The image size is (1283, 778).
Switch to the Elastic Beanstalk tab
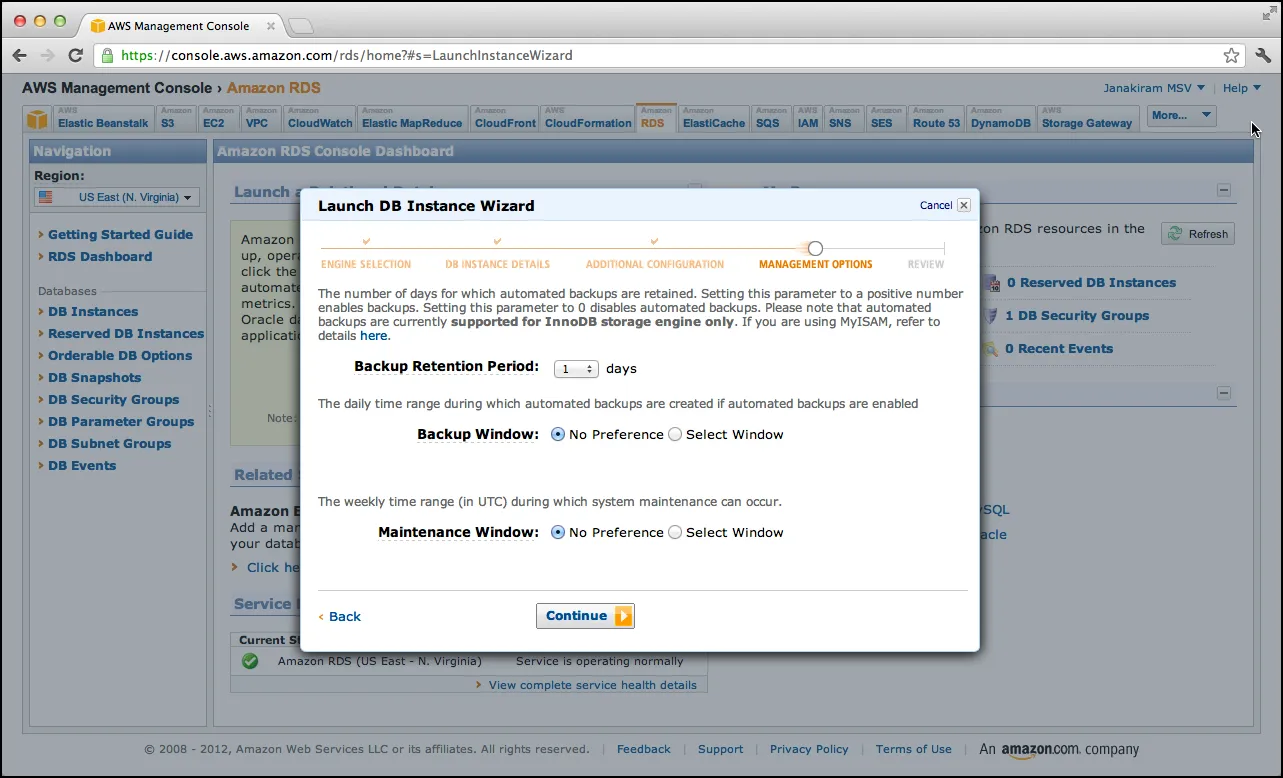point(103,118)
